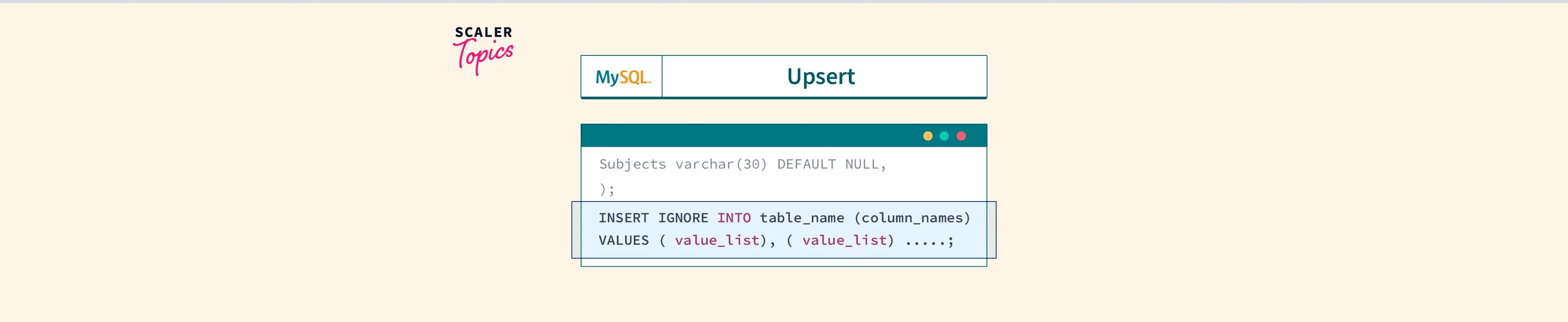1568x322 pixels.
Task: Click the pink Topics script logo
Action: pyautogui.click(x=483, y=55)
